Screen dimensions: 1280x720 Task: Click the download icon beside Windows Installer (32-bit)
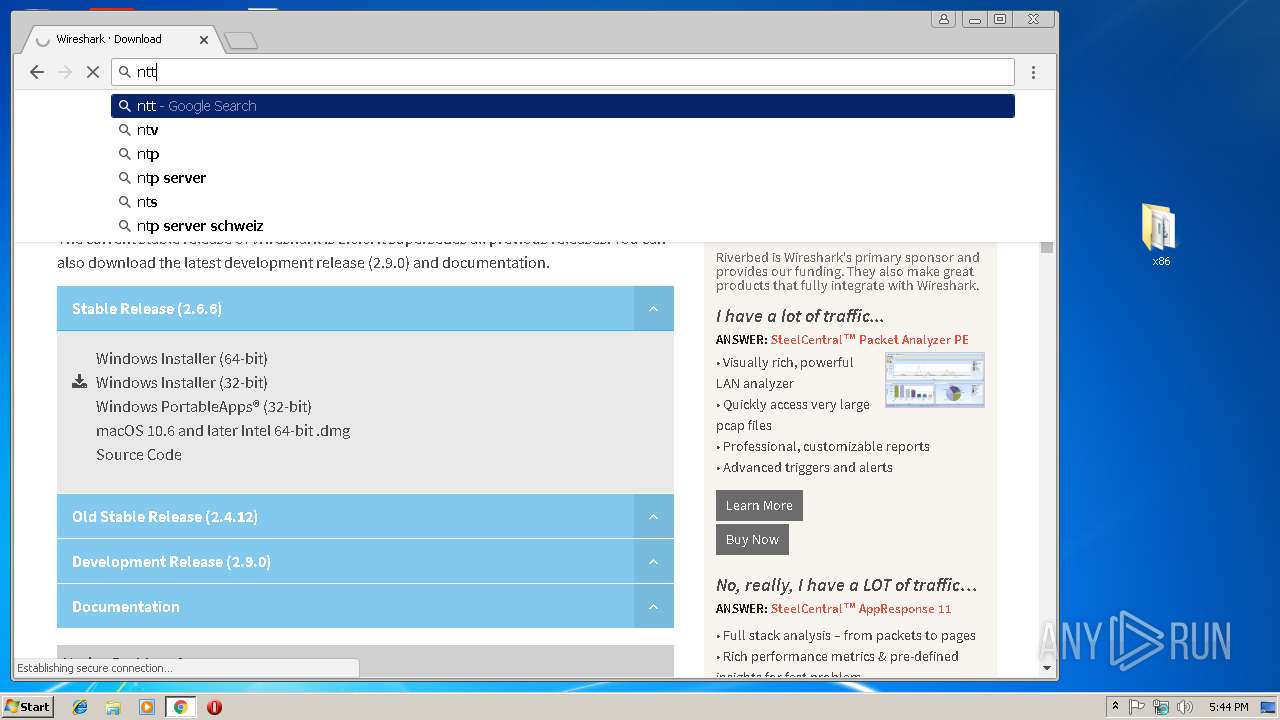point(80,382)
